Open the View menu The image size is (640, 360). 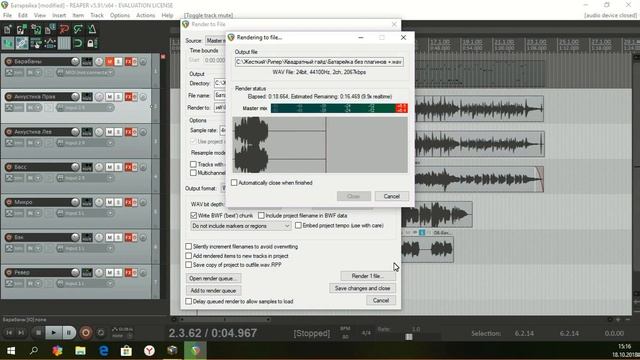point(40,15)
